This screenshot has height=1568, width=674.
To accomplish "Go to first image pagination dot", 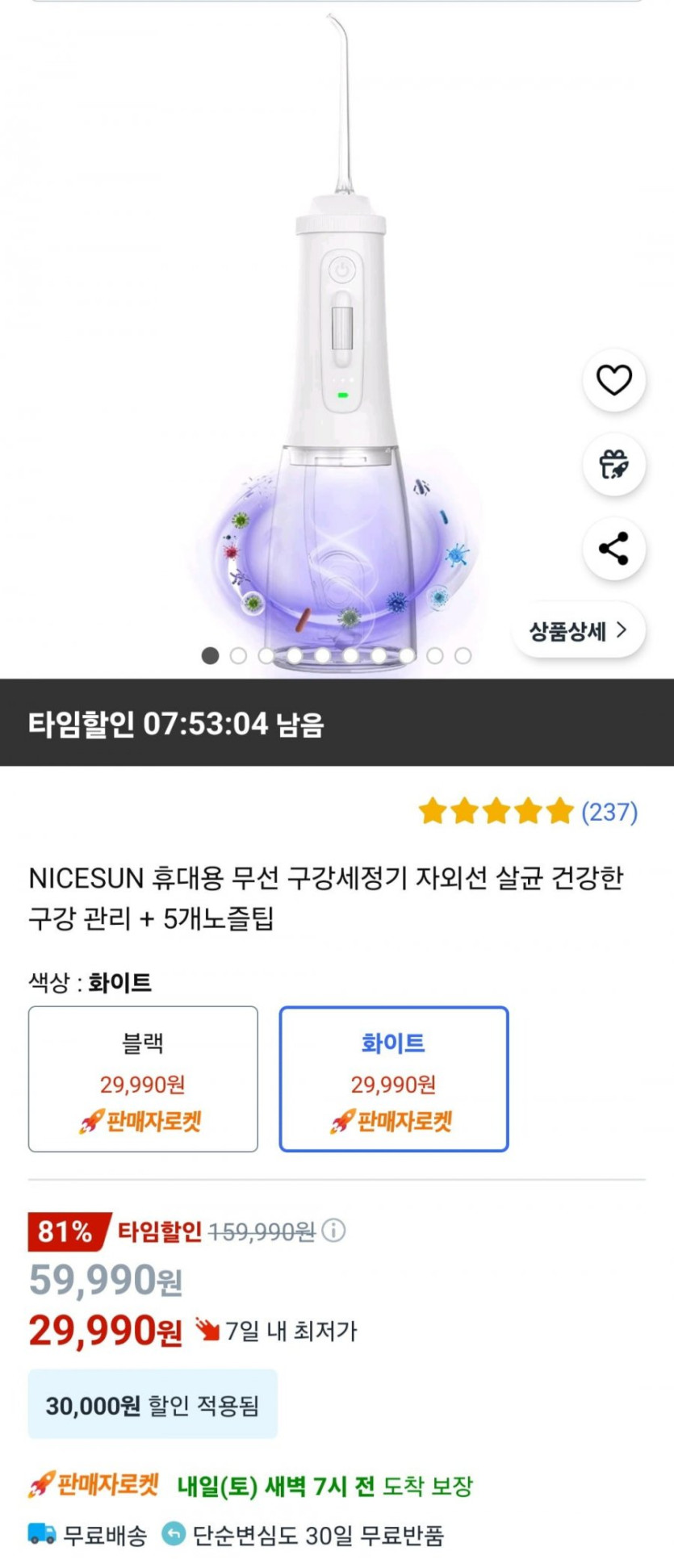I will click(211, 656).
